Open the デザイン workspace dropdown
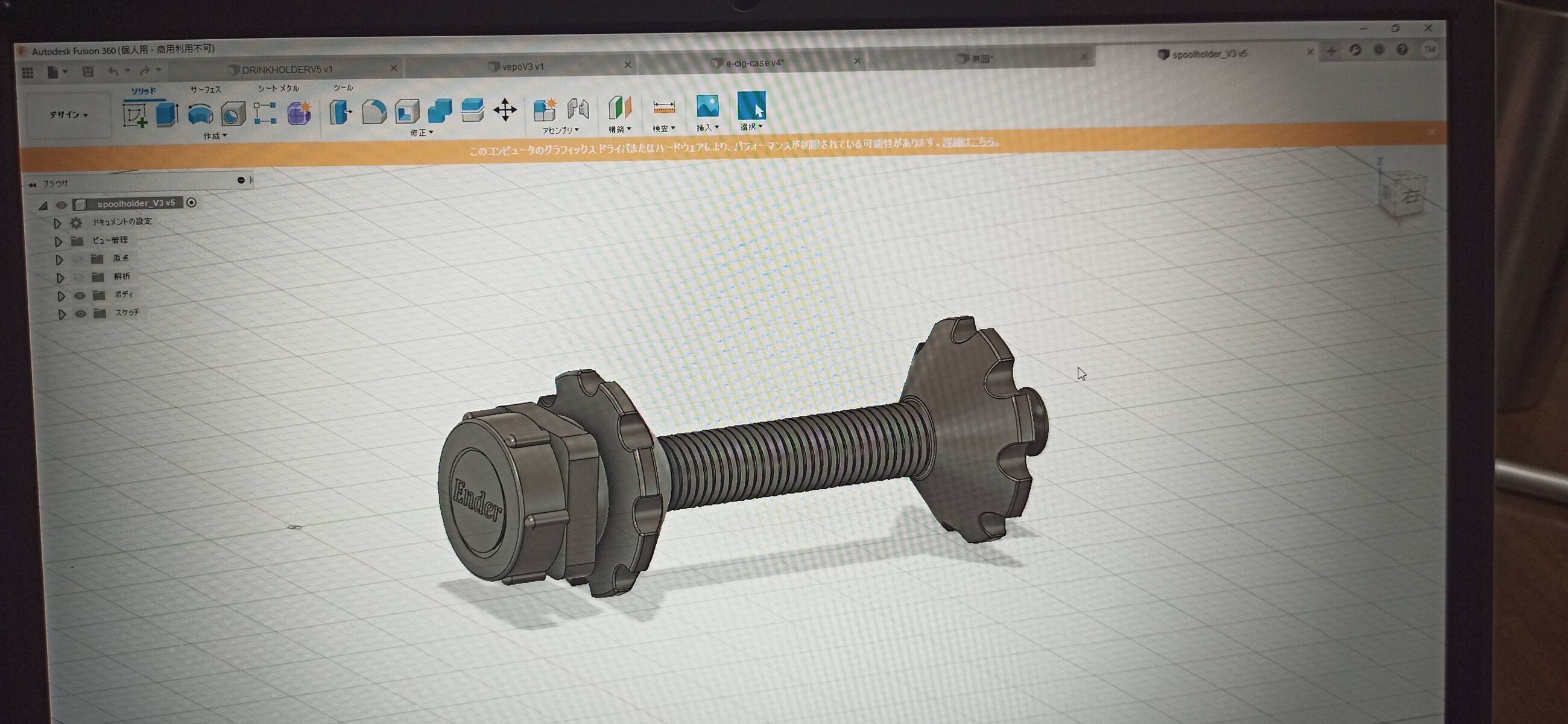 (x=69, y=115)
